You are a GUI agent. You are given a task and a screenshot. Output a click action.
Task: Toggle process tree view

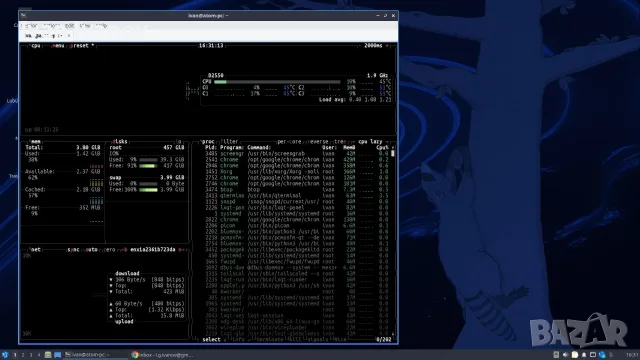340,142
